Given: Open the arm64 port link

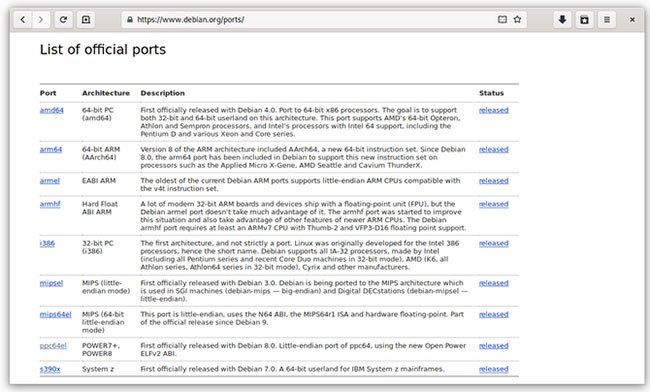Looking at the screenshot, I should click(x=51, y=149).
